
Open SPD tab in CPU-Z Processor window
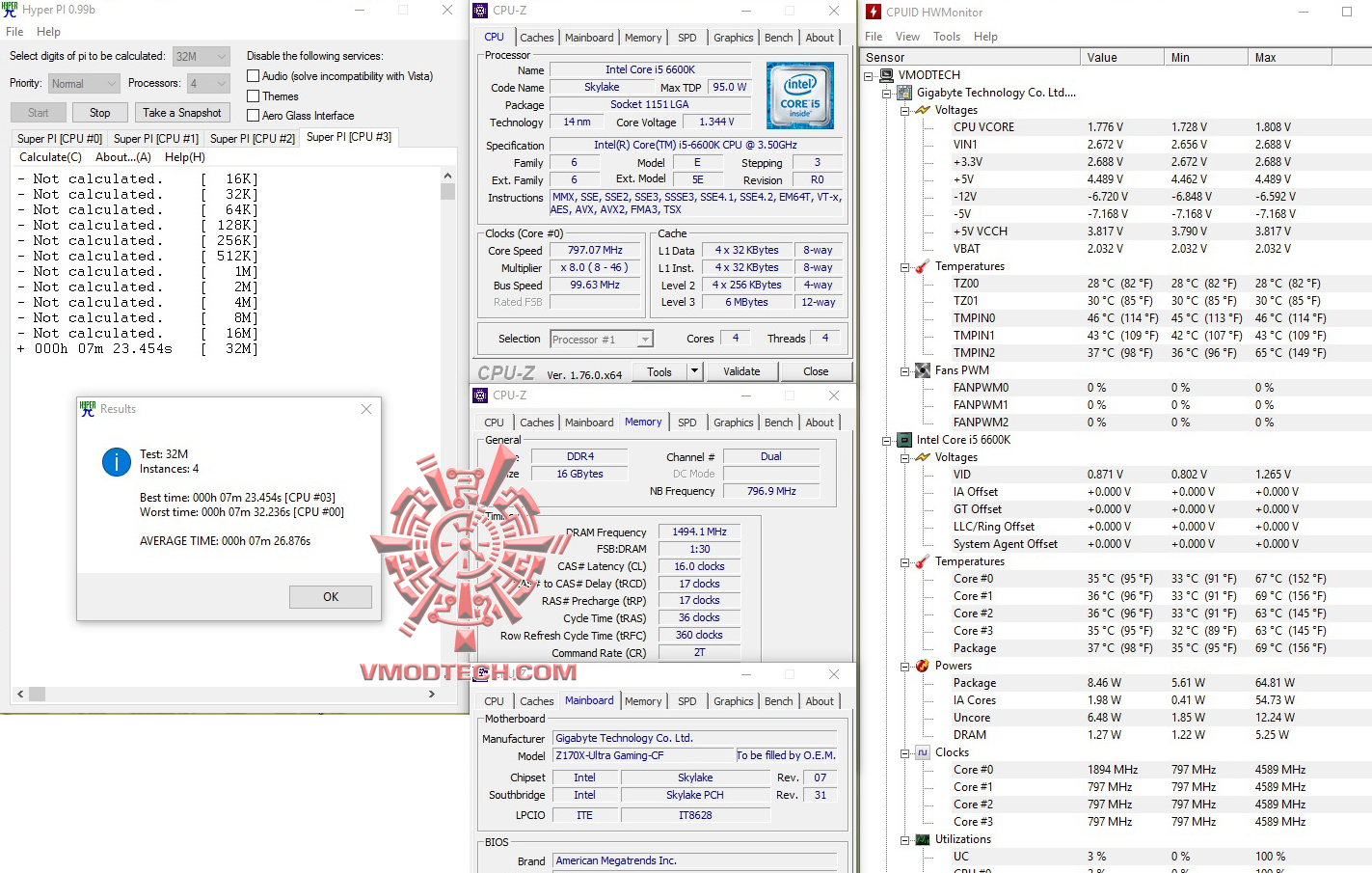point(686,38)
